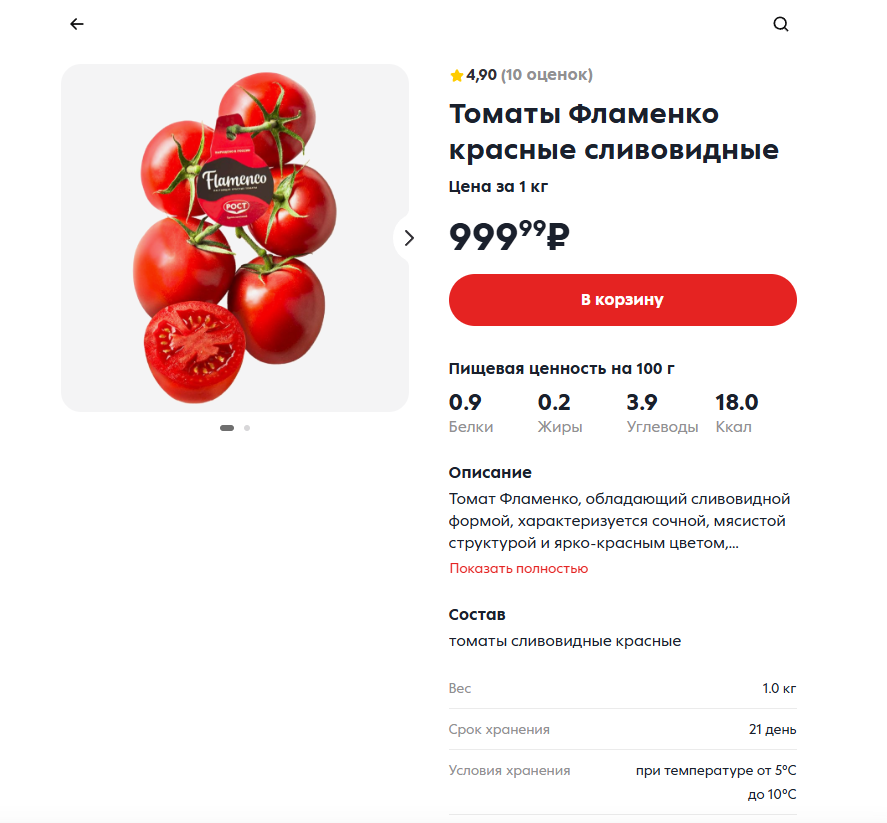The height and width of the screenshot is (823, 887).
Task: Open search with the magnifier icon
Action: 781,24
